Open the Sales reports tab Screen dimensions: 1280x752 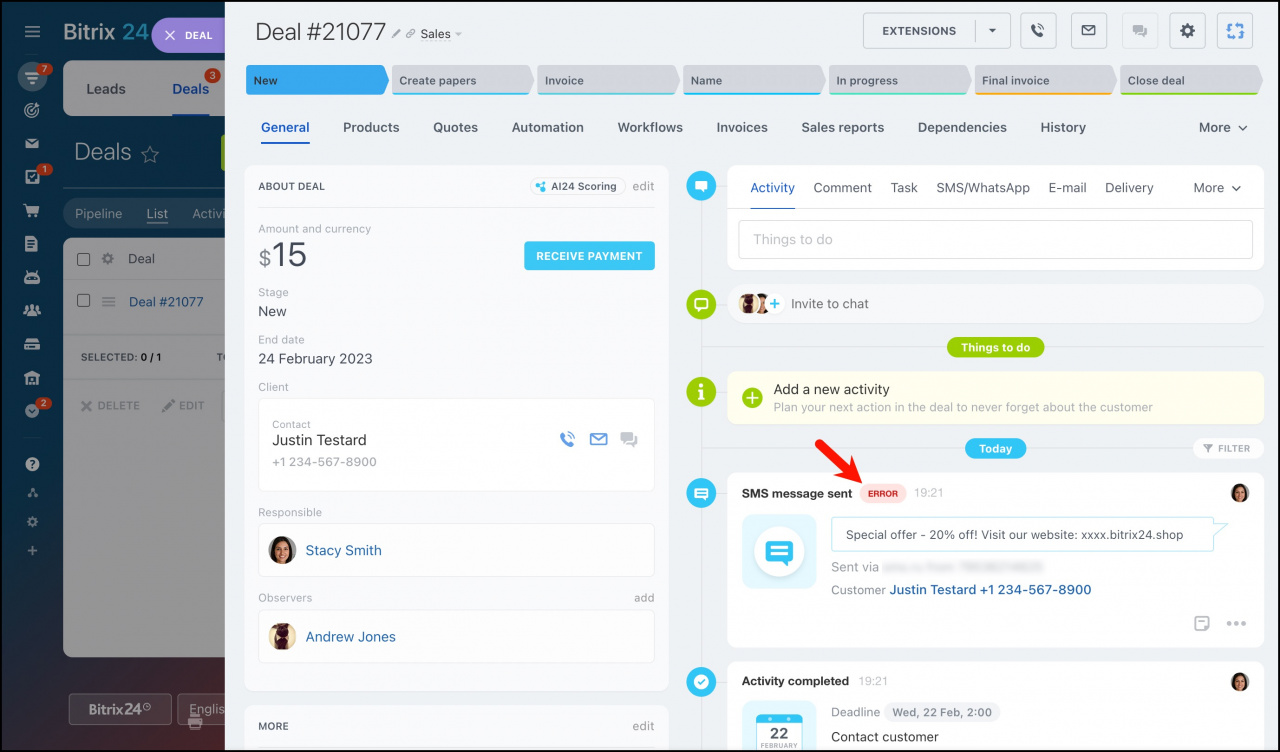point(843,128)
